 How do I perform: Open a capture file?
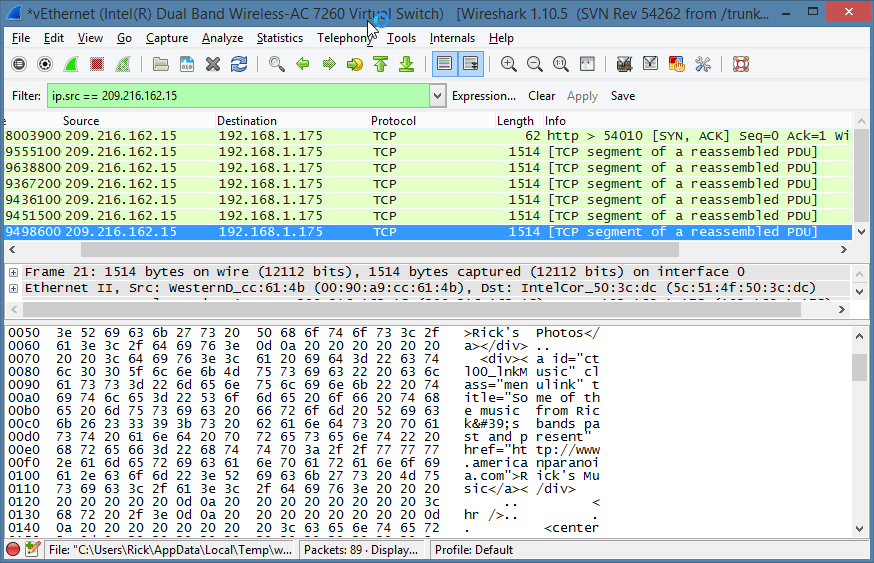(161, 64)
